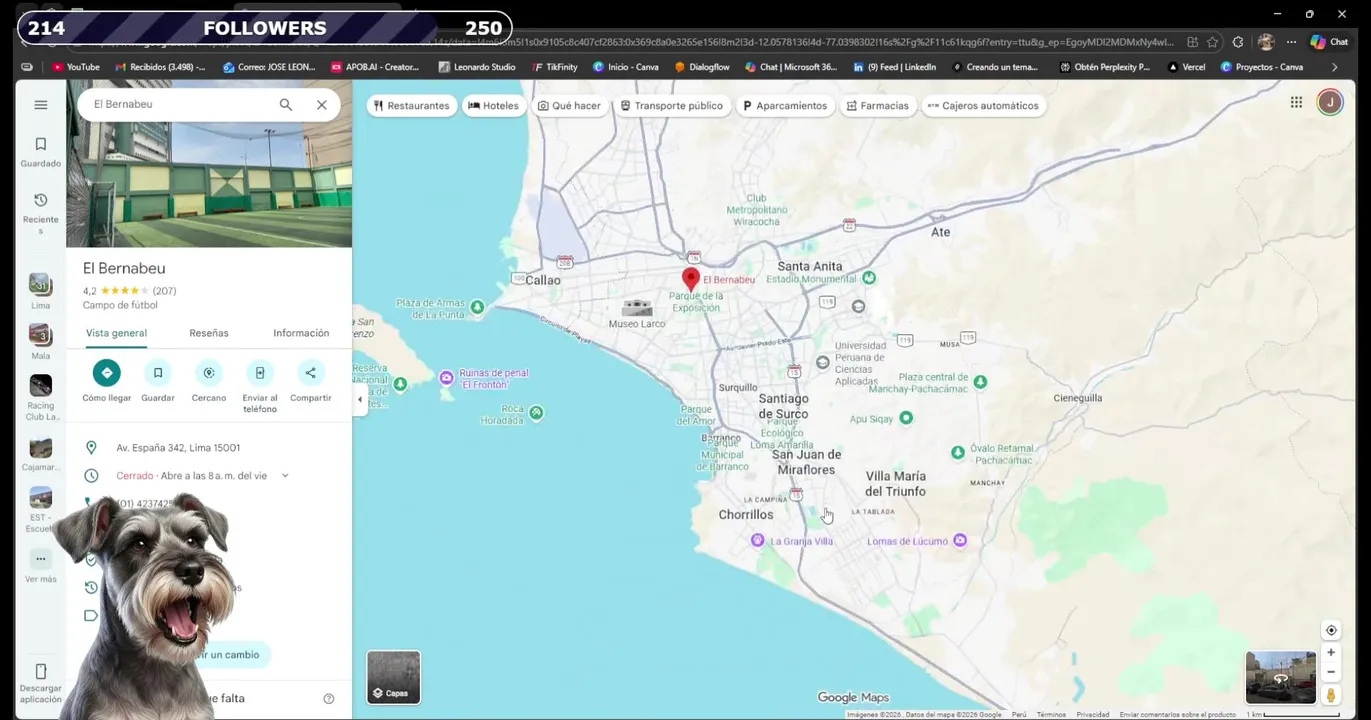Click Plaza de Armas de La Punta marker
This screenshot has width=1371, height=720.
click(477, 307)
